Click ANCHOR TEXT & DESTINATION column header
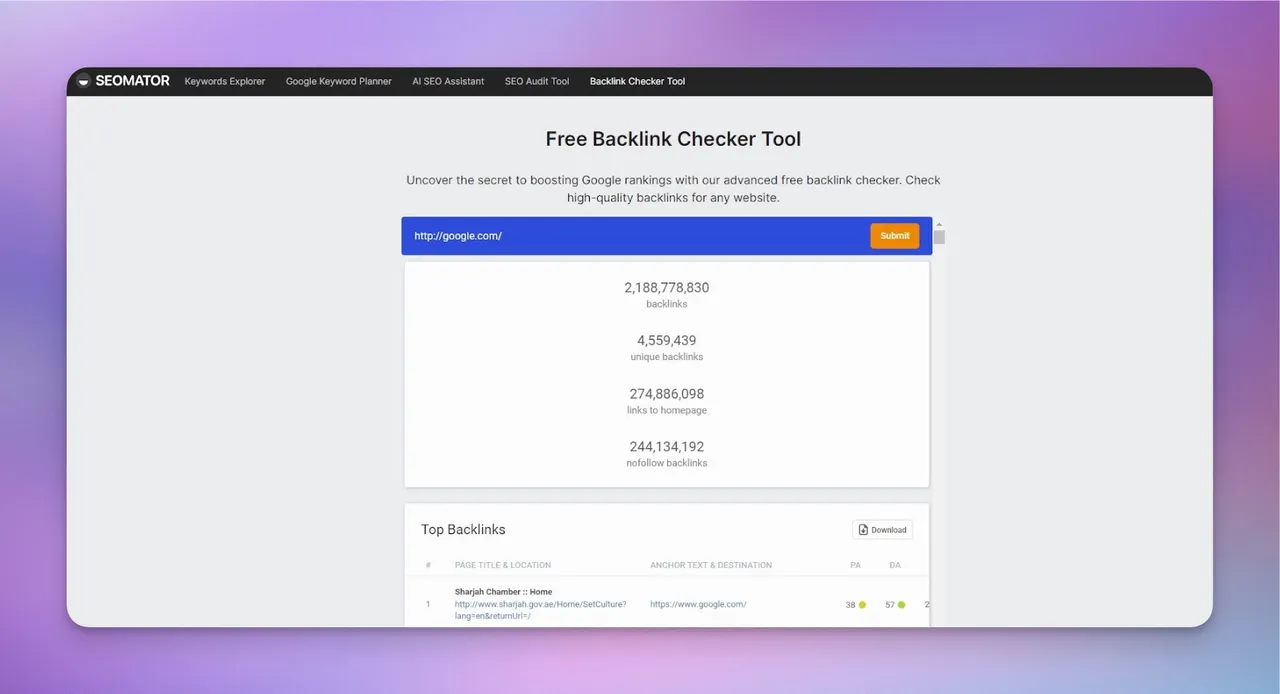The height and width of the screenshot is (694, 1280). [x=711, y=565]
